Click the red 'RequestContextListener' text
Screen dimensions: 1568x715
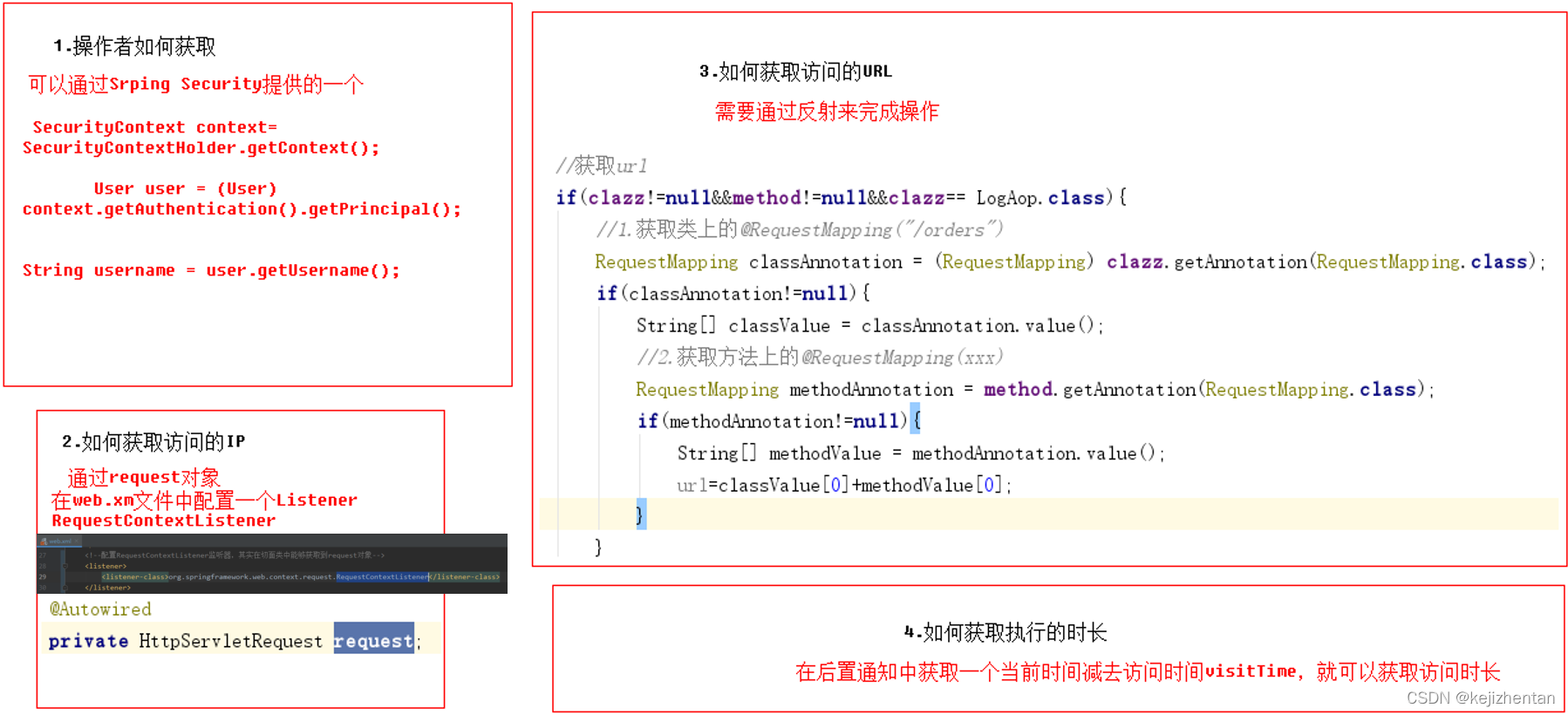point(163,521)
